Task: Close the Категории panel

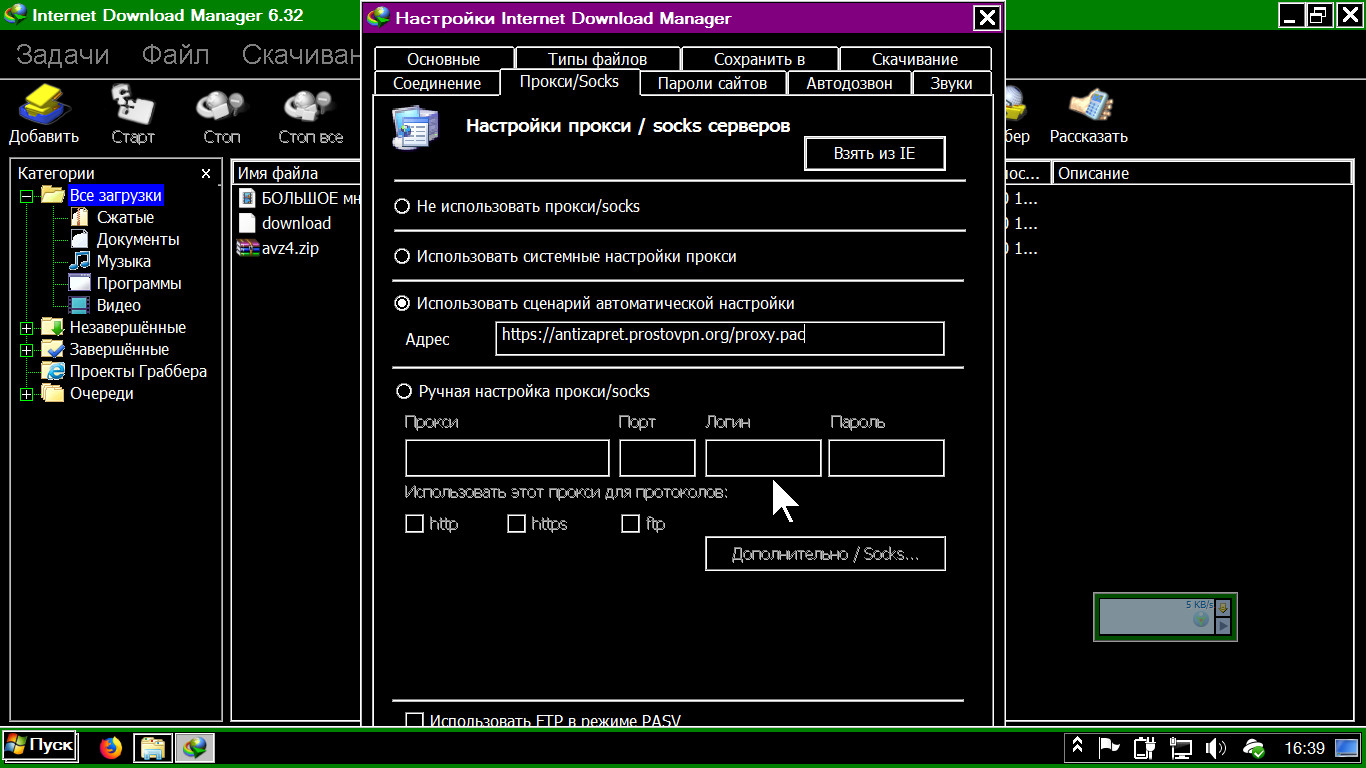Action: pos(206,173)
